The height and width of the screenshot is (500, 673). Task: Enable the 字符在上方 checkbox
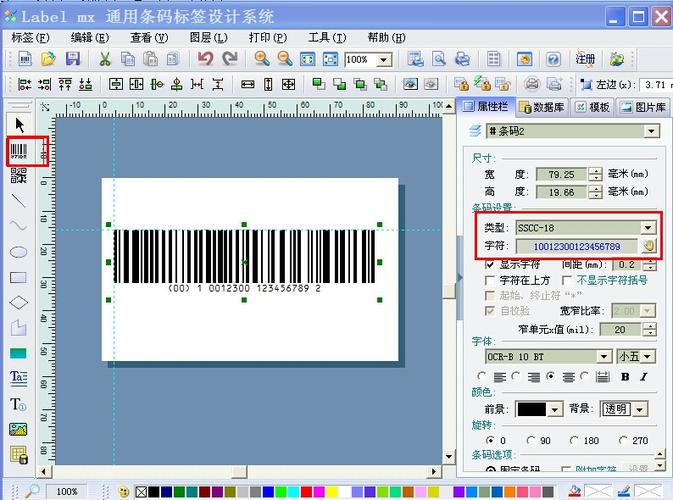coord(490,281)
